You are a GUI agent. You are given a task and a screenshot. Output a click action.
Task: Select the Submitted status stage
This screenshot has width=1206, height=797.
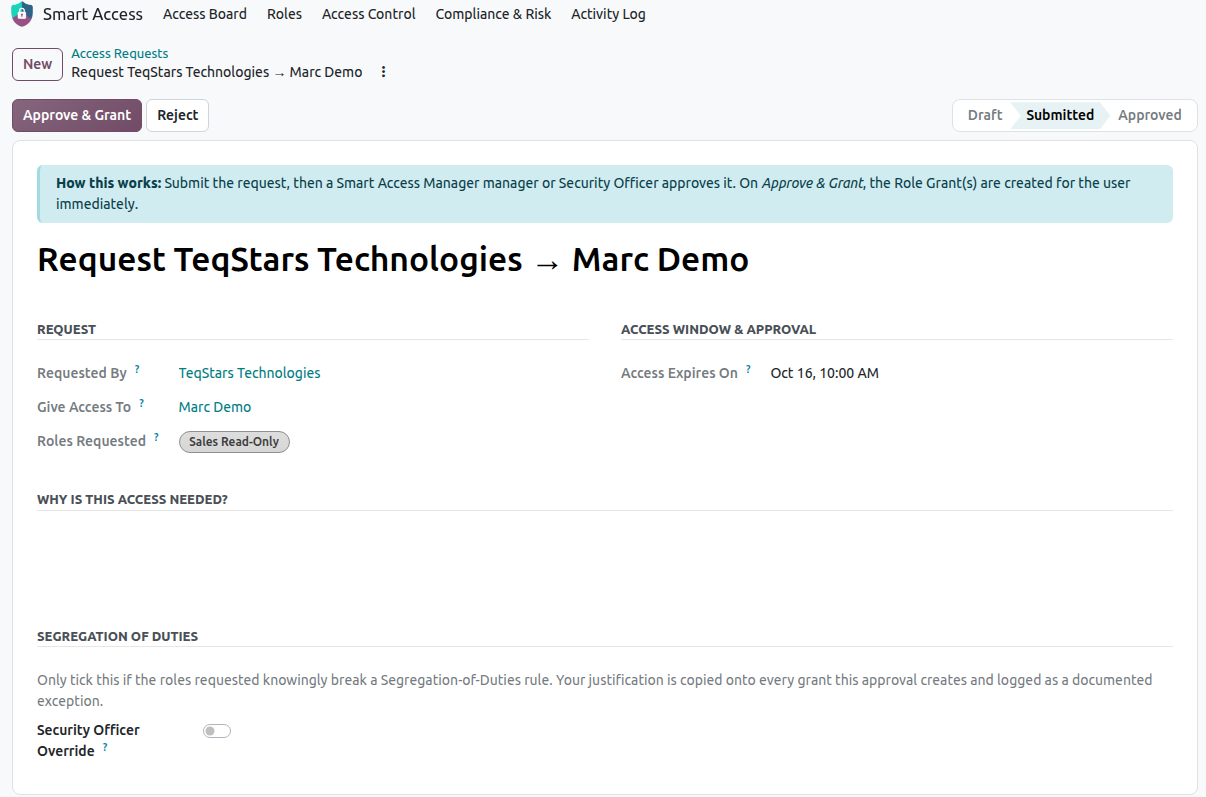(1060, 115)
